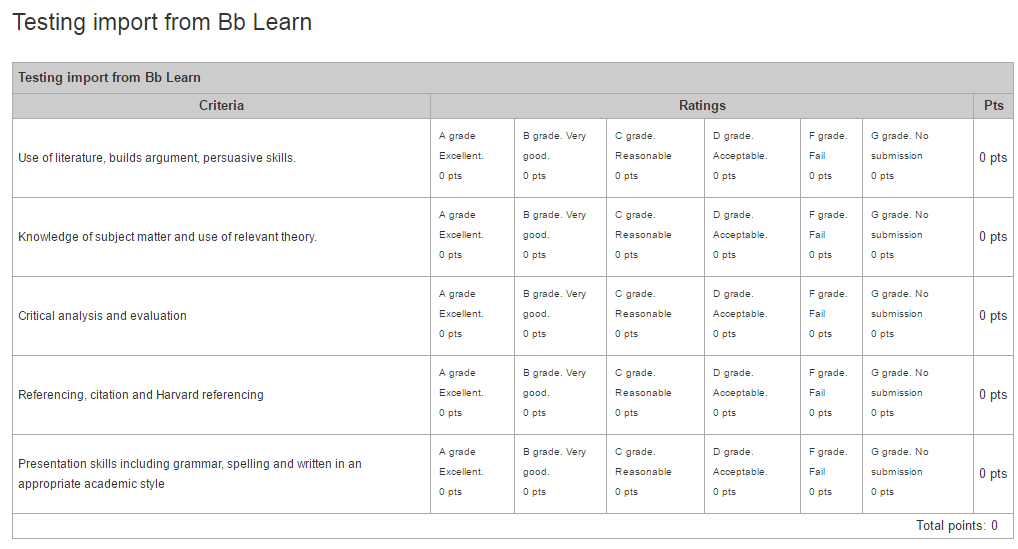Select 'Knowledge of subject matter' criterion

[x=168, y=237]
